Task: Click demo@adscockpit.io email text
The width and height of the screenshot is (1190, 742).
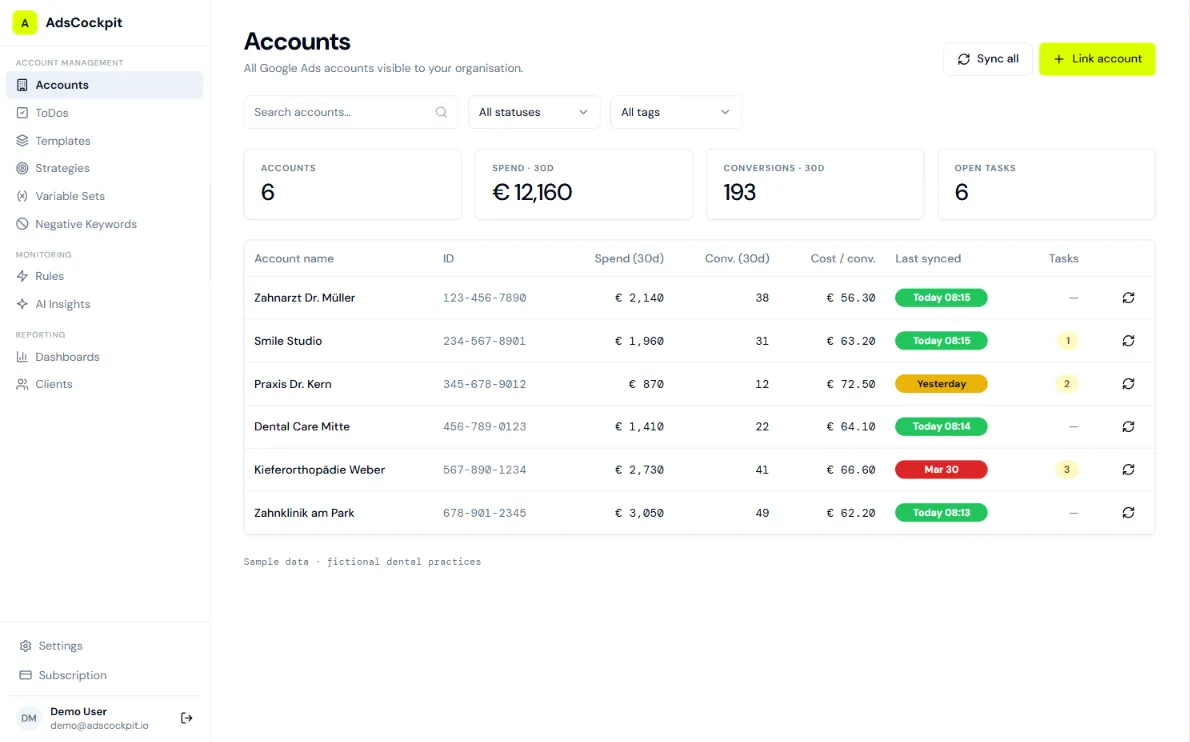Action: 99,726
